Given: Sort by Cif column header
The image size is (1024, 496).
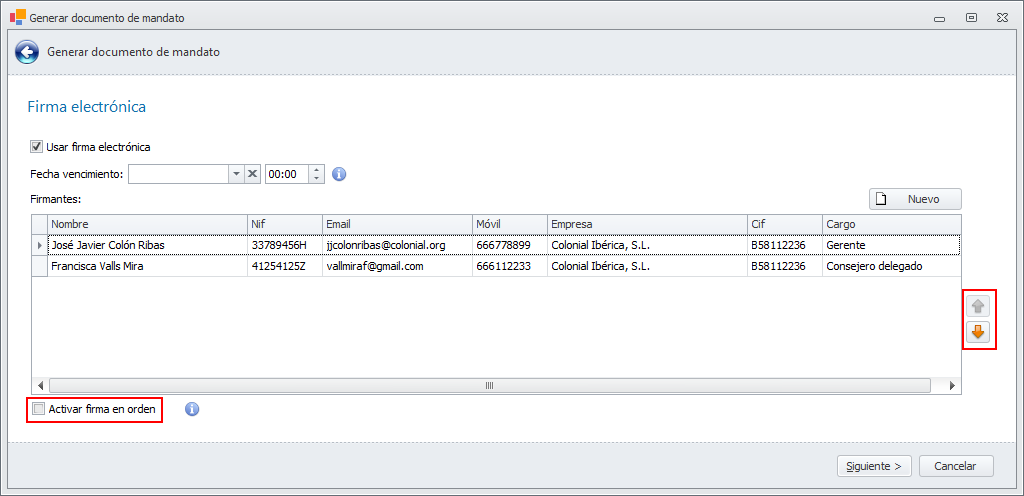Looking at the screenshot, I should pos(785,224).
